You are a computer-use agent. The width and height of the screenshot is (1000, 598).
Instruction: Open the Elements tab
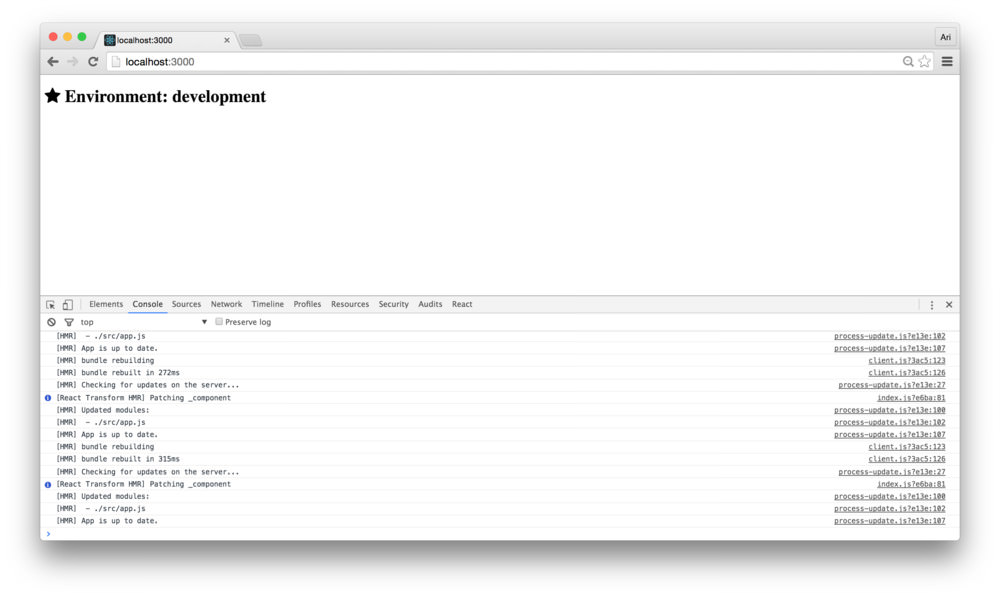click(106, 304)
